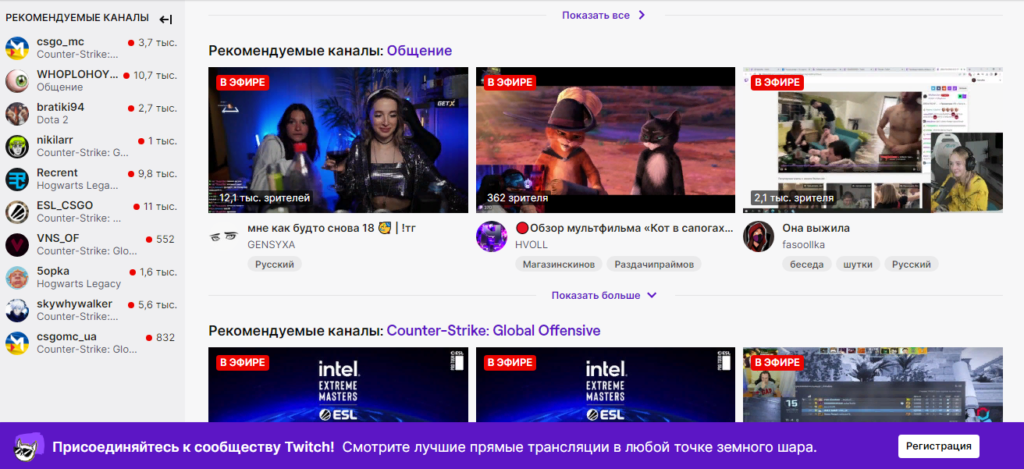Select 'Магазинскинов' tag

558,264
